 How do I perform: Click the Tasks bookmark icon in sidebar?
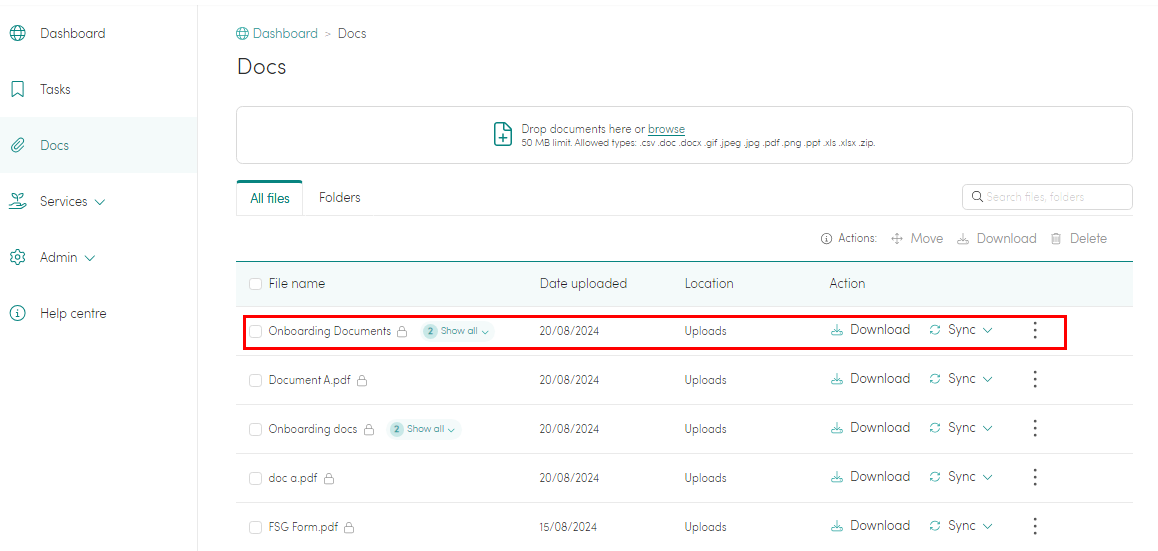[x=18, y=89]
